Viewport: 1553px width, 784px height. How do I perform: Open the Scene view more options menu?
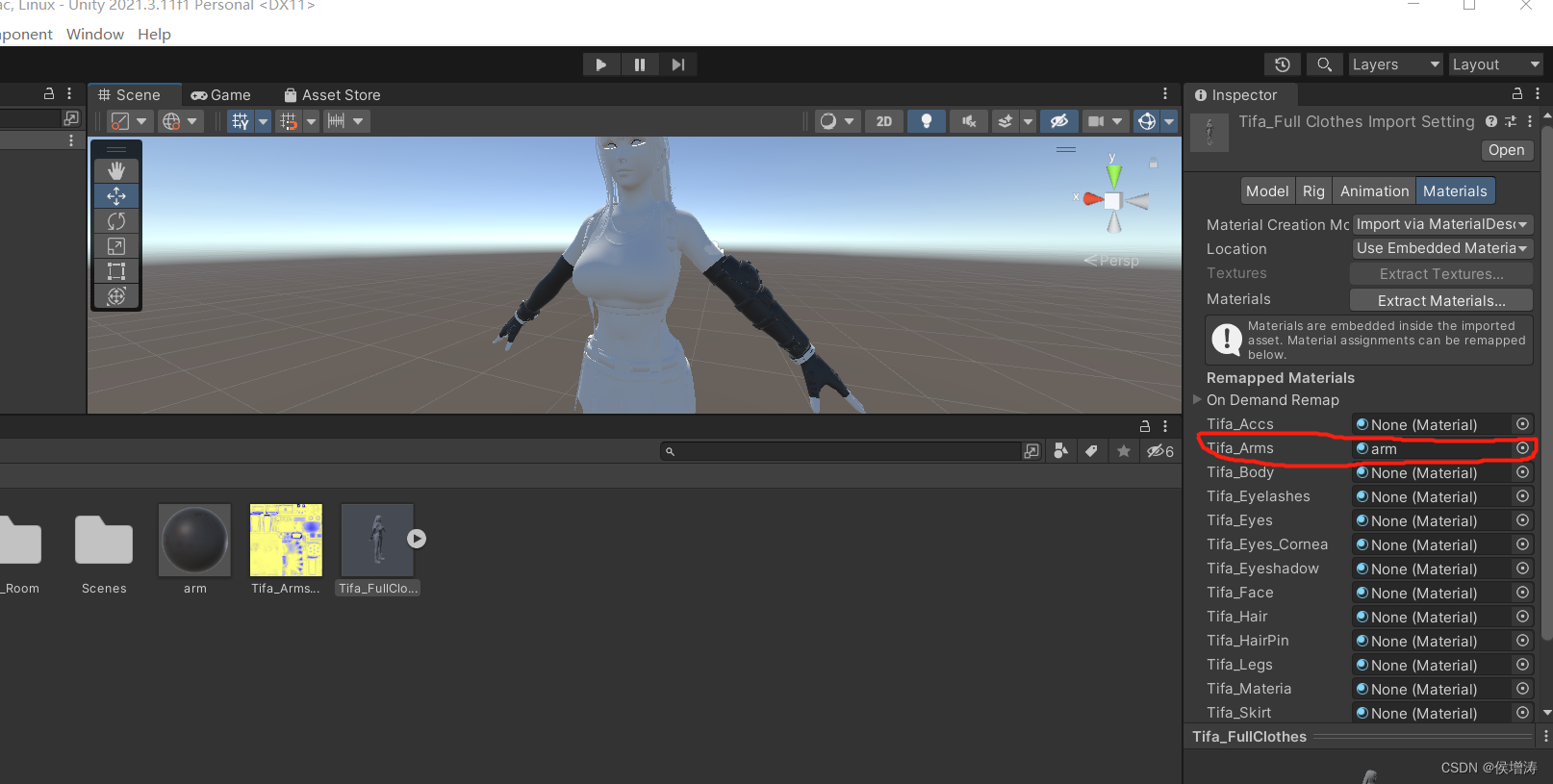coord(1165,94)
